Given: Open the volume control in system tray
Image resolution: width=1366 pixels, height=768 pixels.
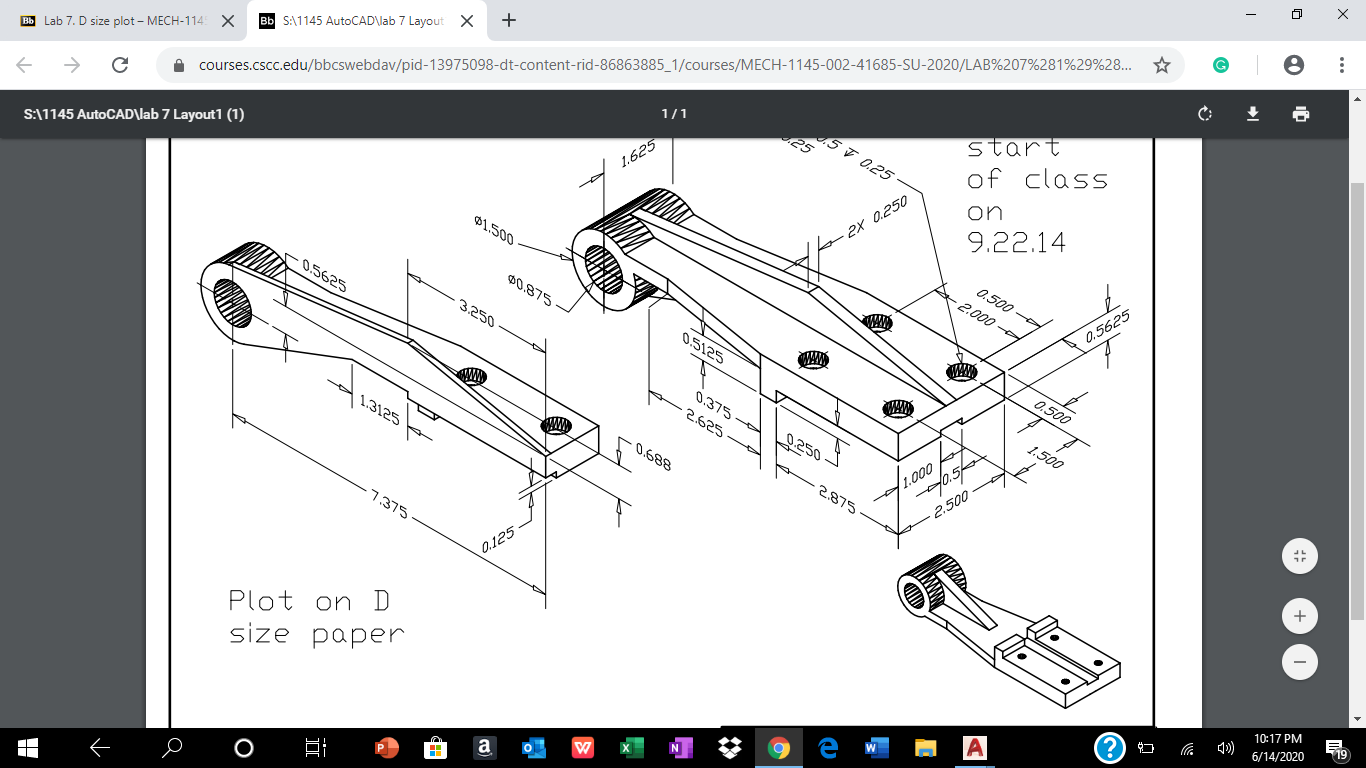Looking at the screenshot, I should tap(1225, 747).
